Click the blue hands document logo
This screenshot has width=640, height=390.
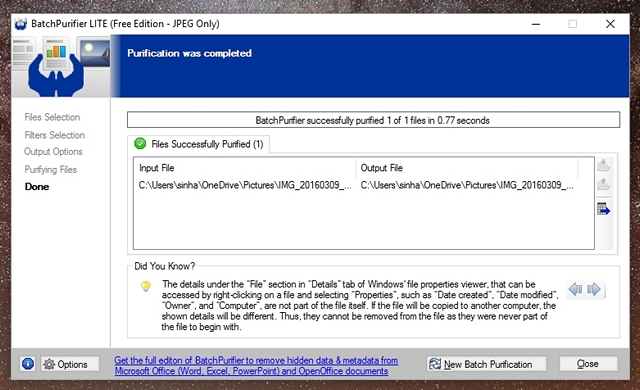[56, 67]
